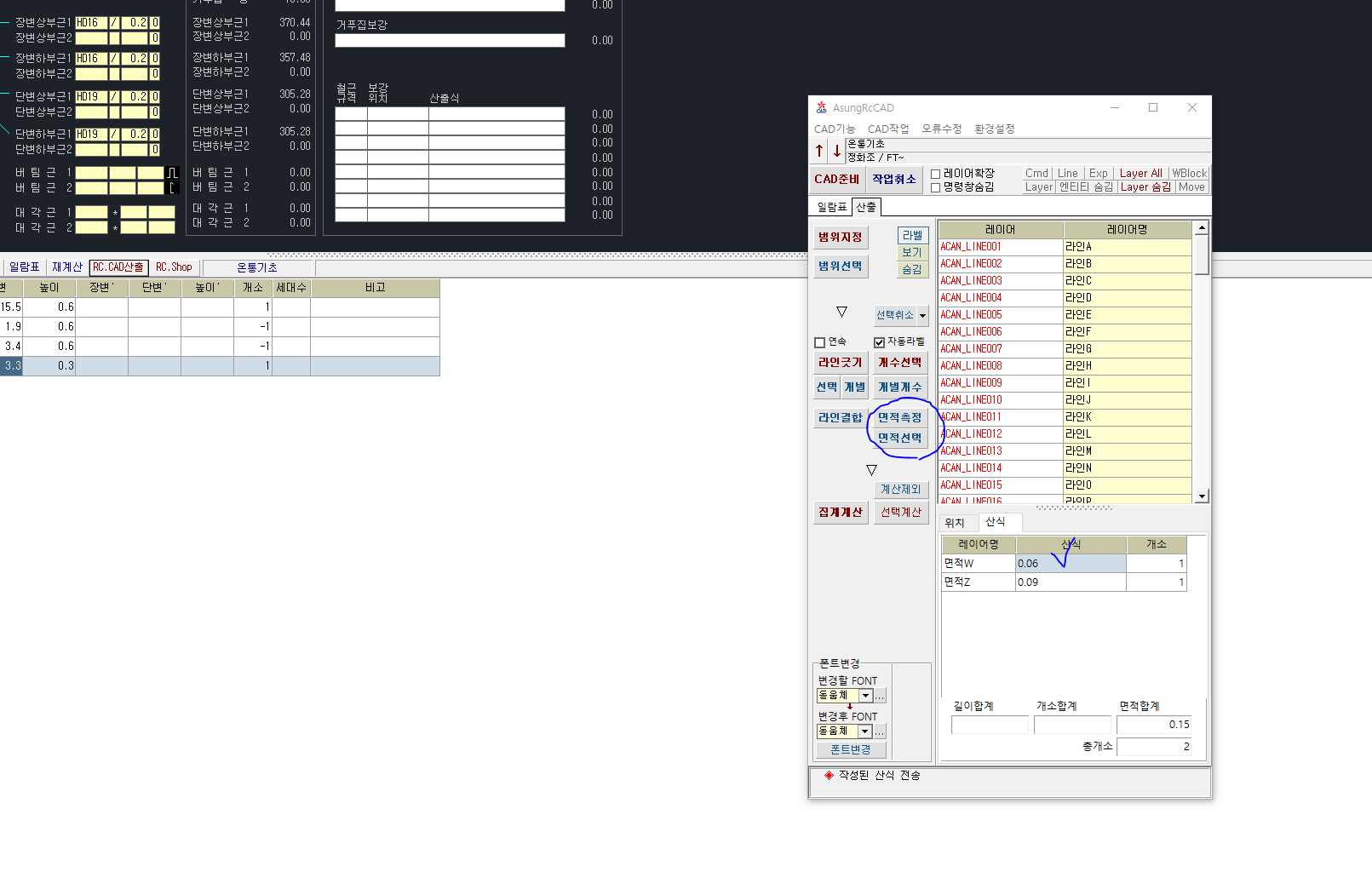Check the 명령창숨김 option

pyautogui.click(x=936, y=187)
